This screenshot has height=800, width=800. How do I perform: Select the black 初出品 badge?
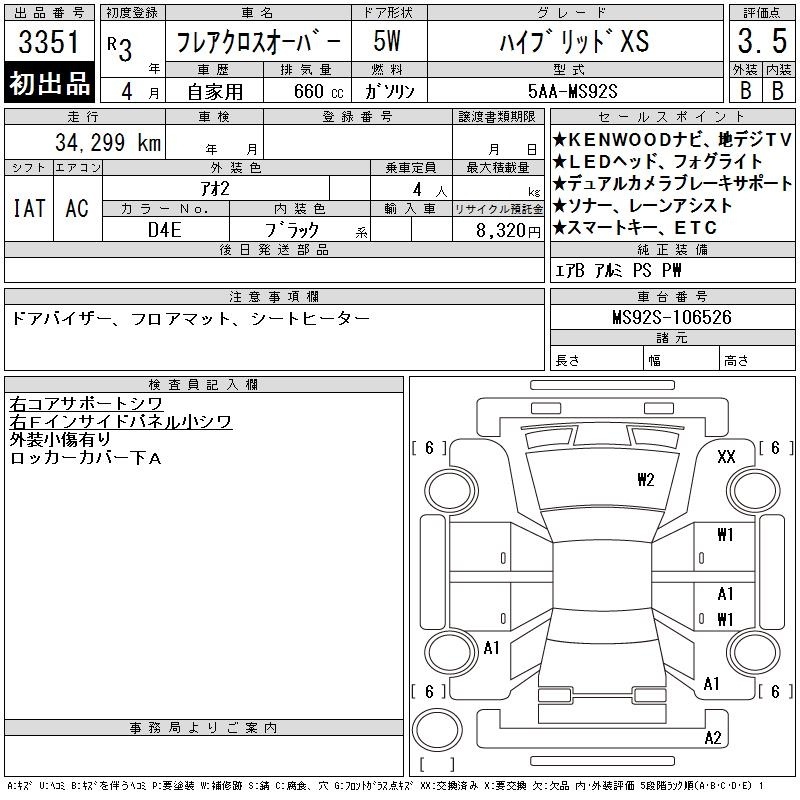pos(50,84)
